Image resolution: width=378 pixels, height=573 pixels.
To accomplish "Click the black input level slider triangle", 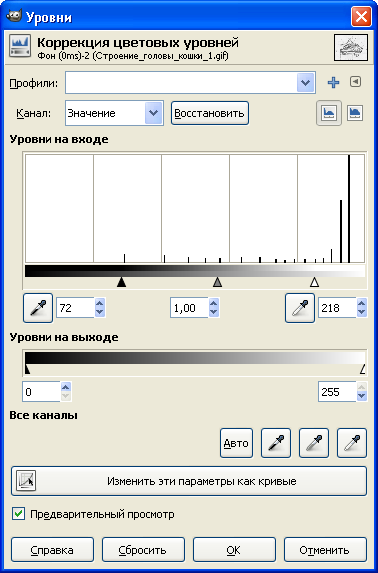I will point(121,282).
